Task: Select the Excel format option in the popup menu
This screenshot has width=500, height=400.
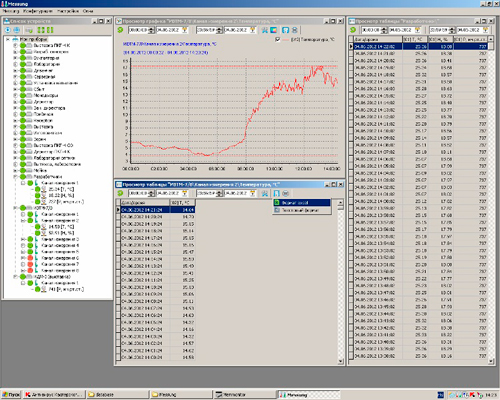Action: [x=302, y=203]
